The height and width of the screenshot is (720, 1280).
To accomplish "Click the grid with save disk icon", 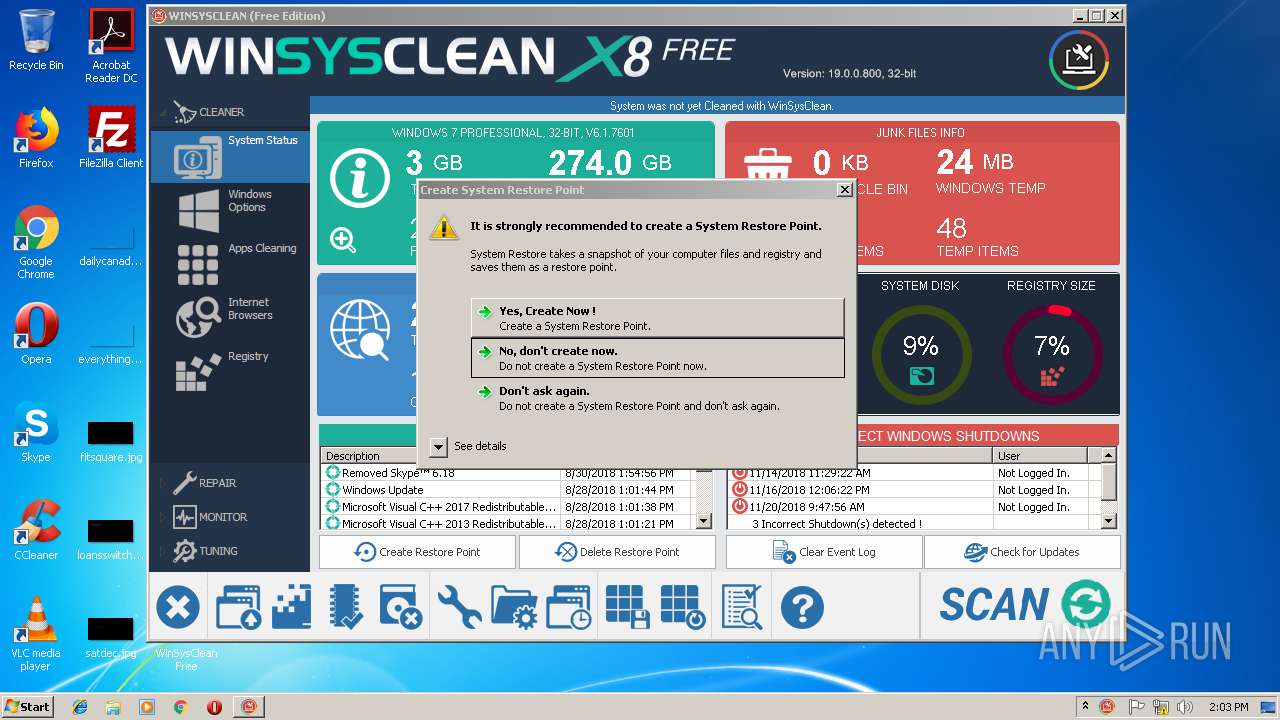I will pos(628,607).
